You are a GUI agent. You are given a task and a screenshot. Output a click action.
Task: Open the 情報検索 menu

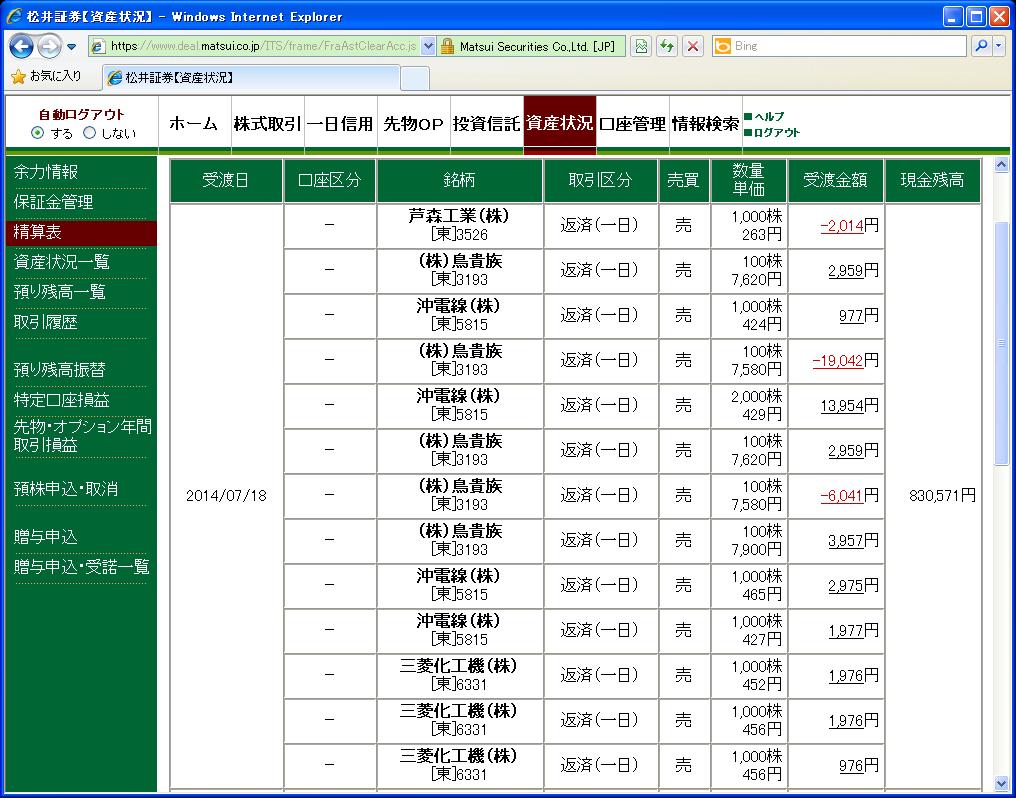coord(706,123)
